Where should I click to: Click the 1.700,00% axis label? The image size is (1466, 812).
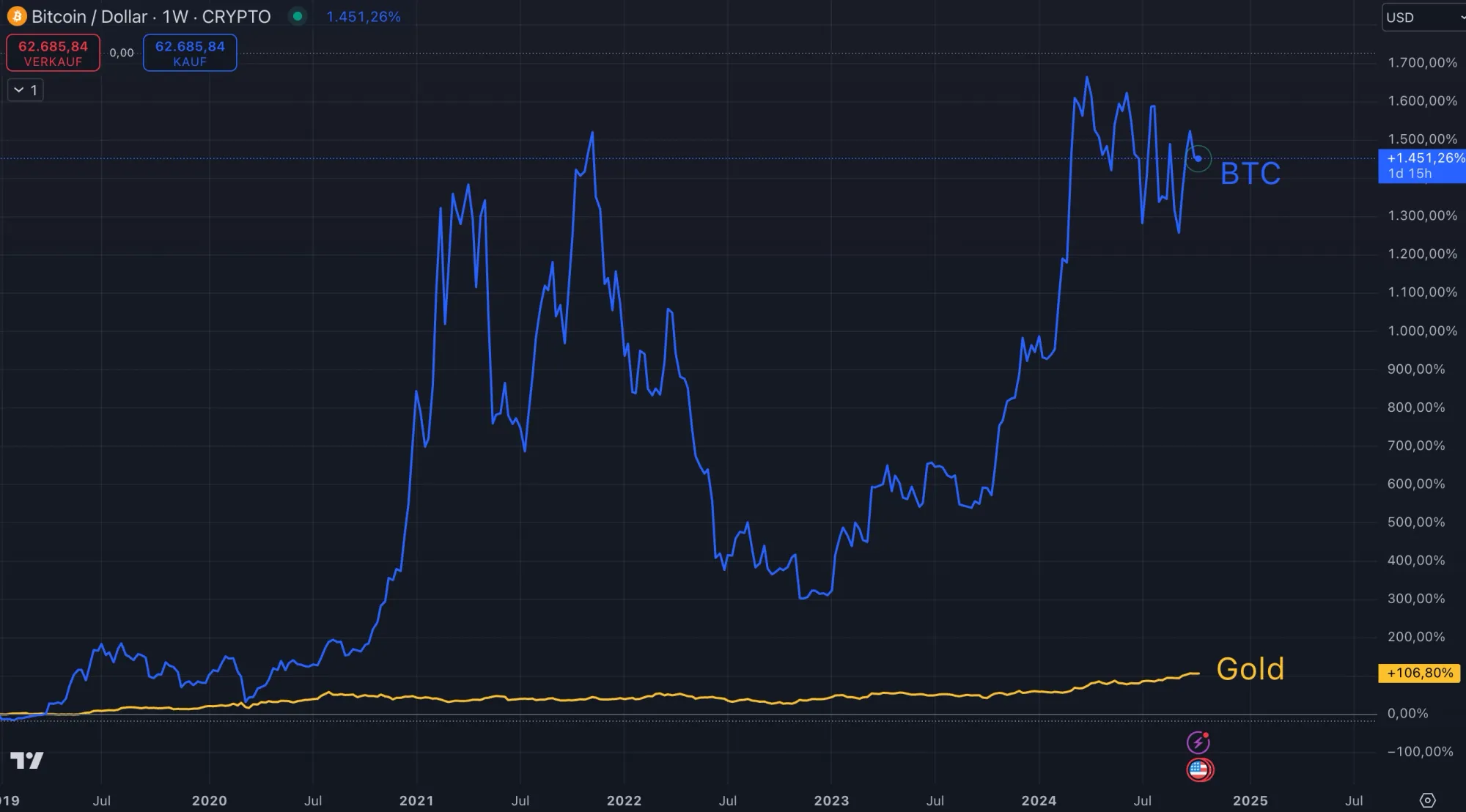pos(1422,62)
